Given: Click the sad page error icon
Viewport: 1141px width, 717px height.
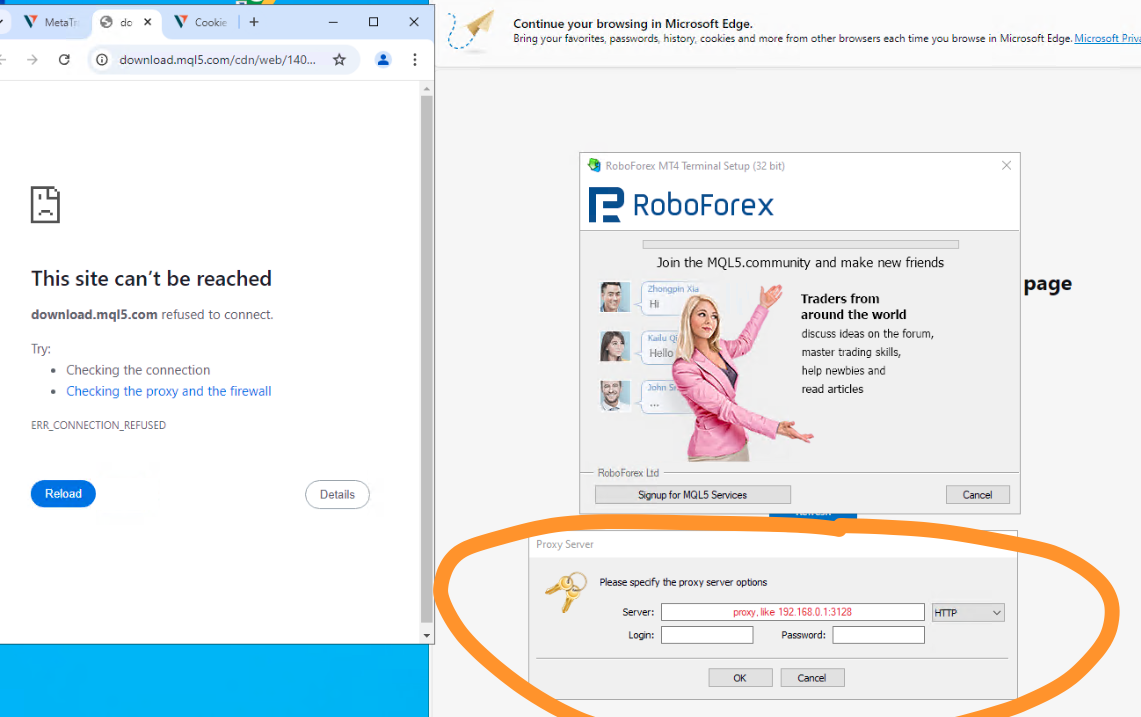Looking at the screenshot, I should point(45,205).
